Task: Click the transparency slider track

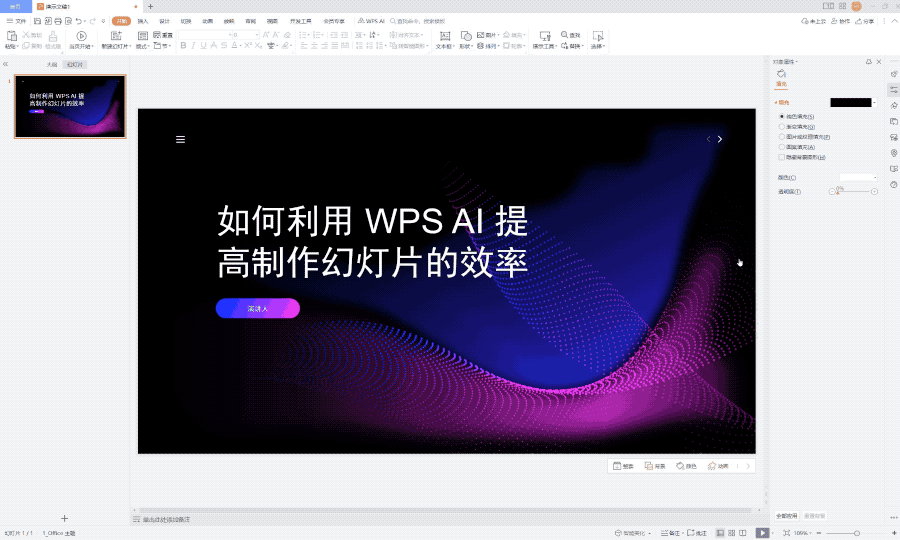Action: pos(853,191)
